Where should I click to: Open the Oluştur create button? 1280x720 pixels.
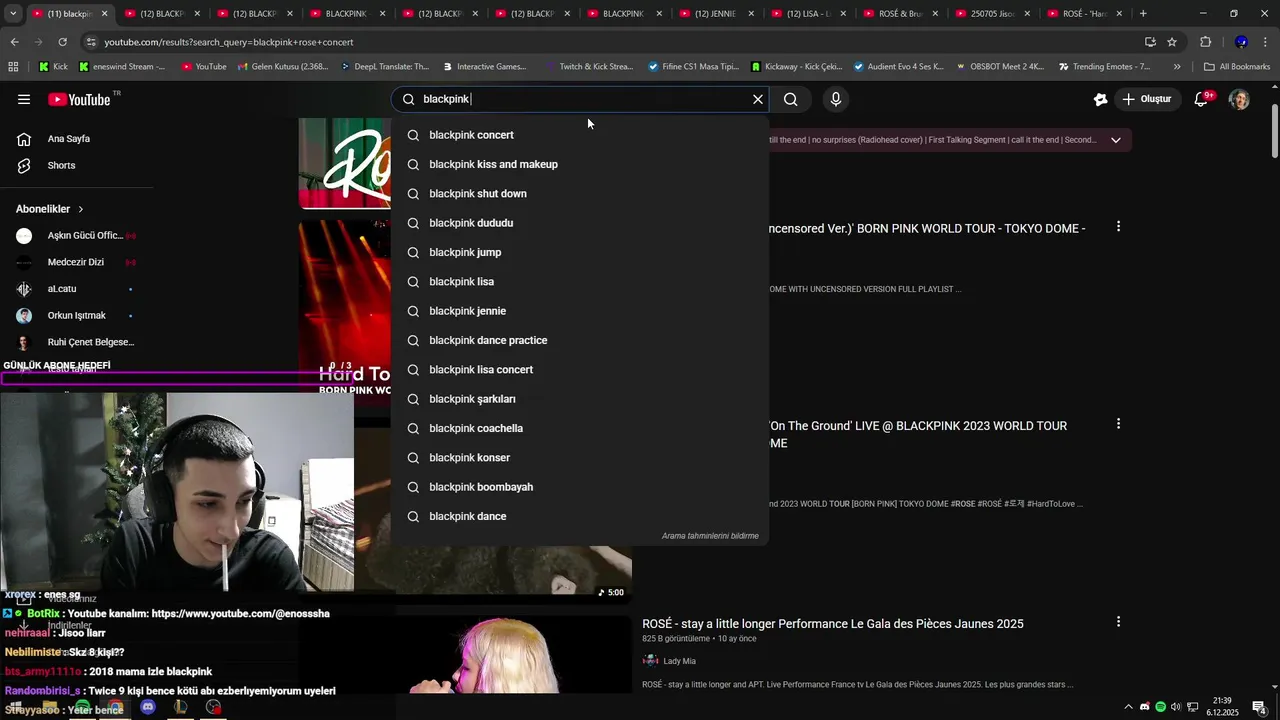(1146, 99)
